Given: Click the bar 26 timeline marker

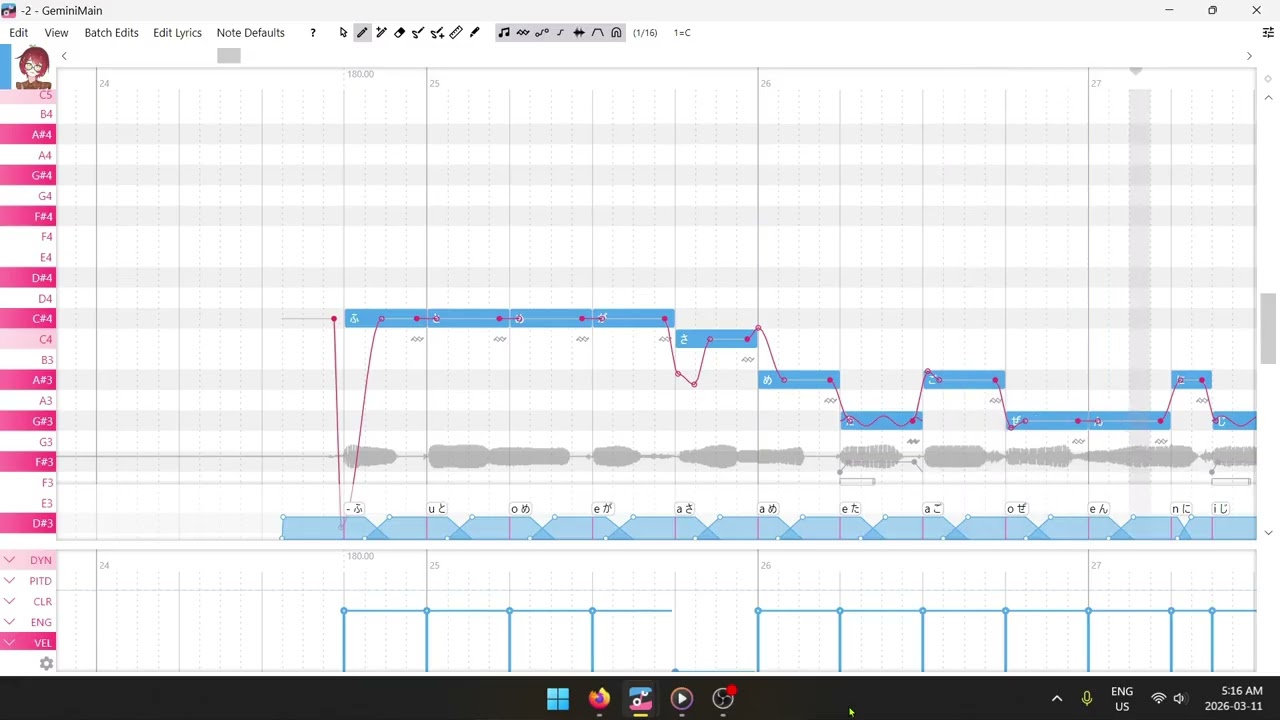Looking at the screenshot, I should (x=765, y=83).
